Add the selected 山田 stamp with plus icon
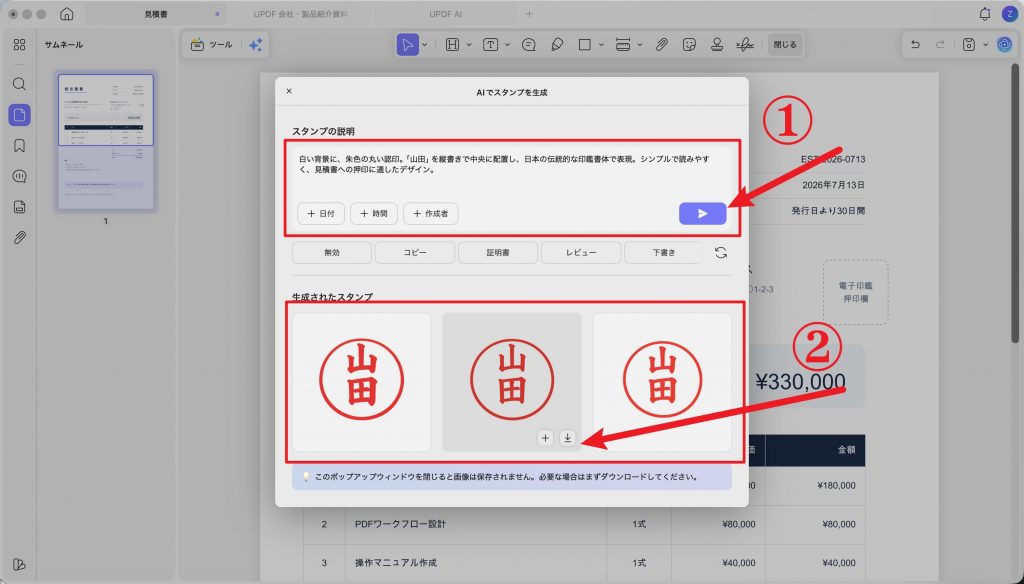 click(x=545, y=438)
